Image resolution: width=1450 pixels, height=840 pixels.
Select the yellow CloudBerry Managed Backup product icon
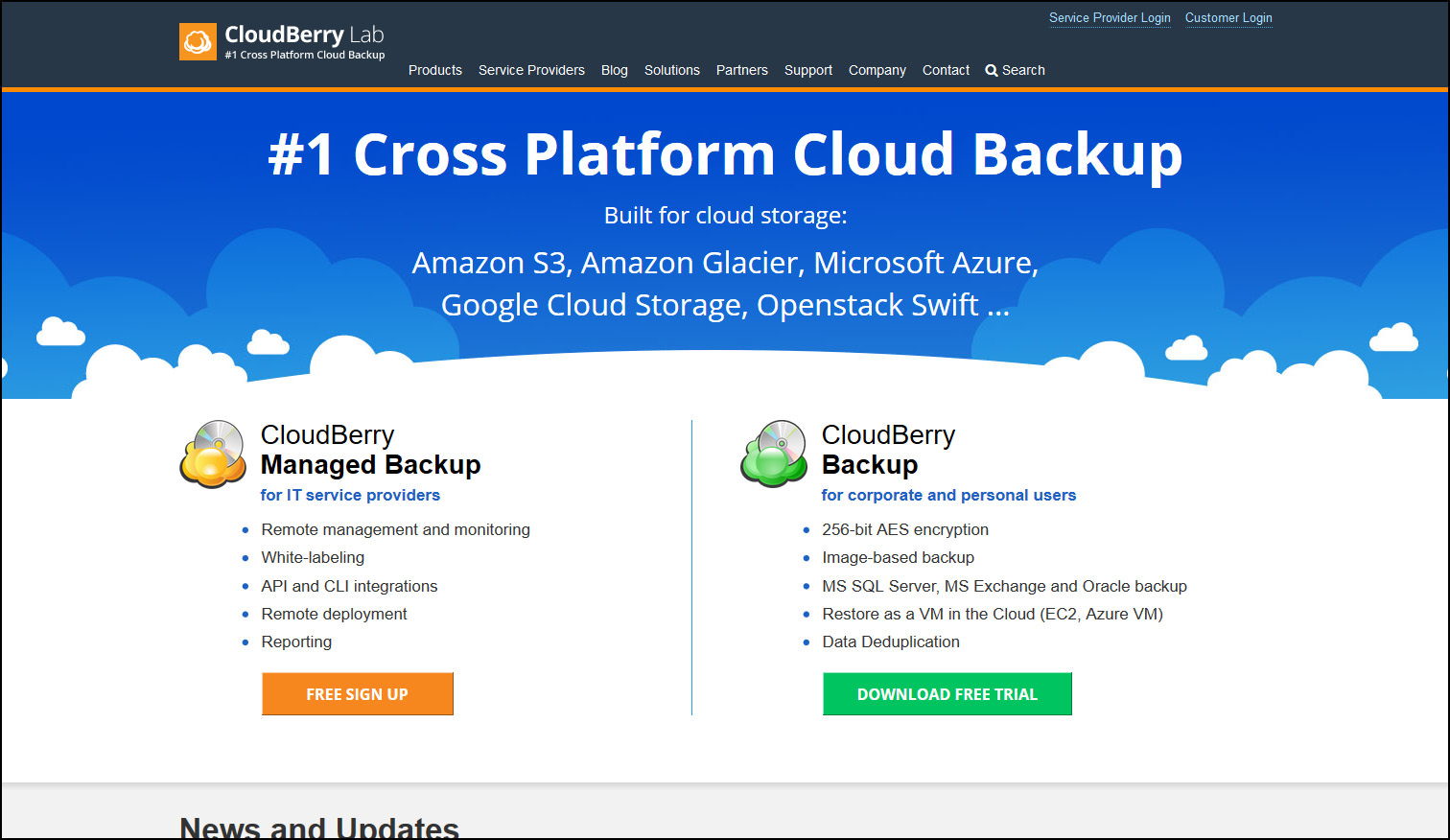pyautogui.click(x=212, y=455)
